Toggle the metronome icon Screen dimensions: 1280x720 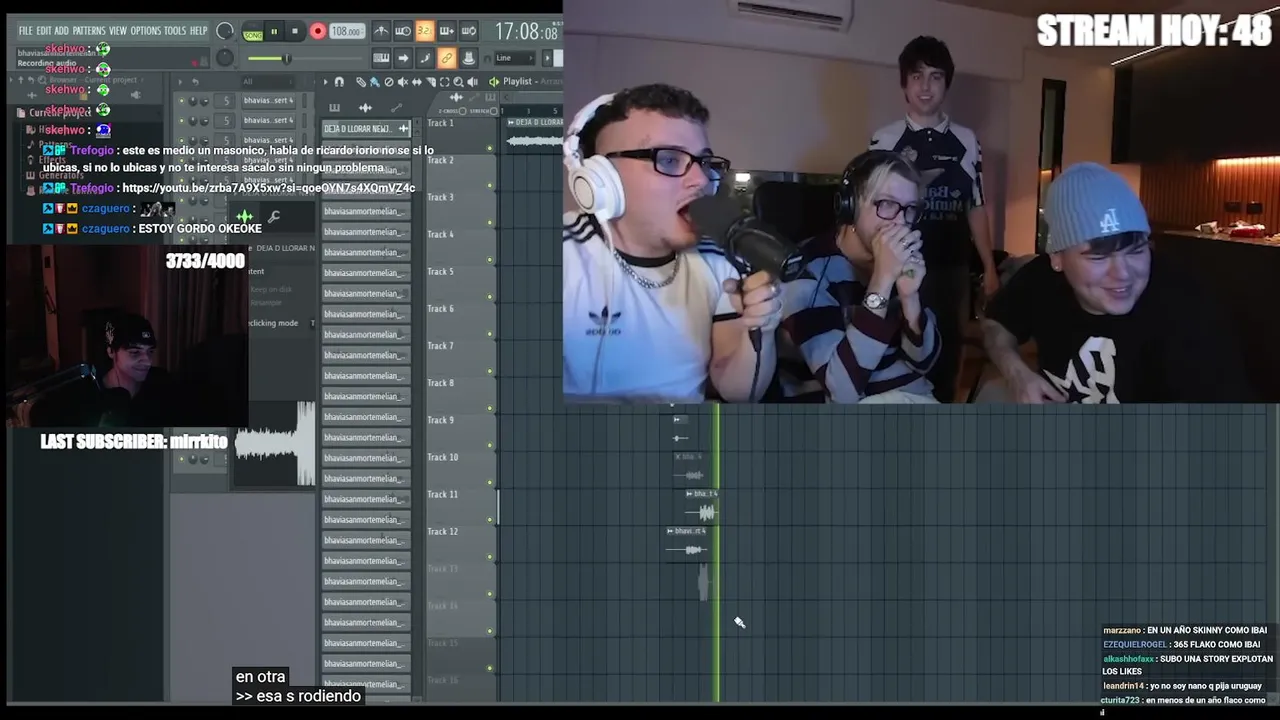point(381,31)
